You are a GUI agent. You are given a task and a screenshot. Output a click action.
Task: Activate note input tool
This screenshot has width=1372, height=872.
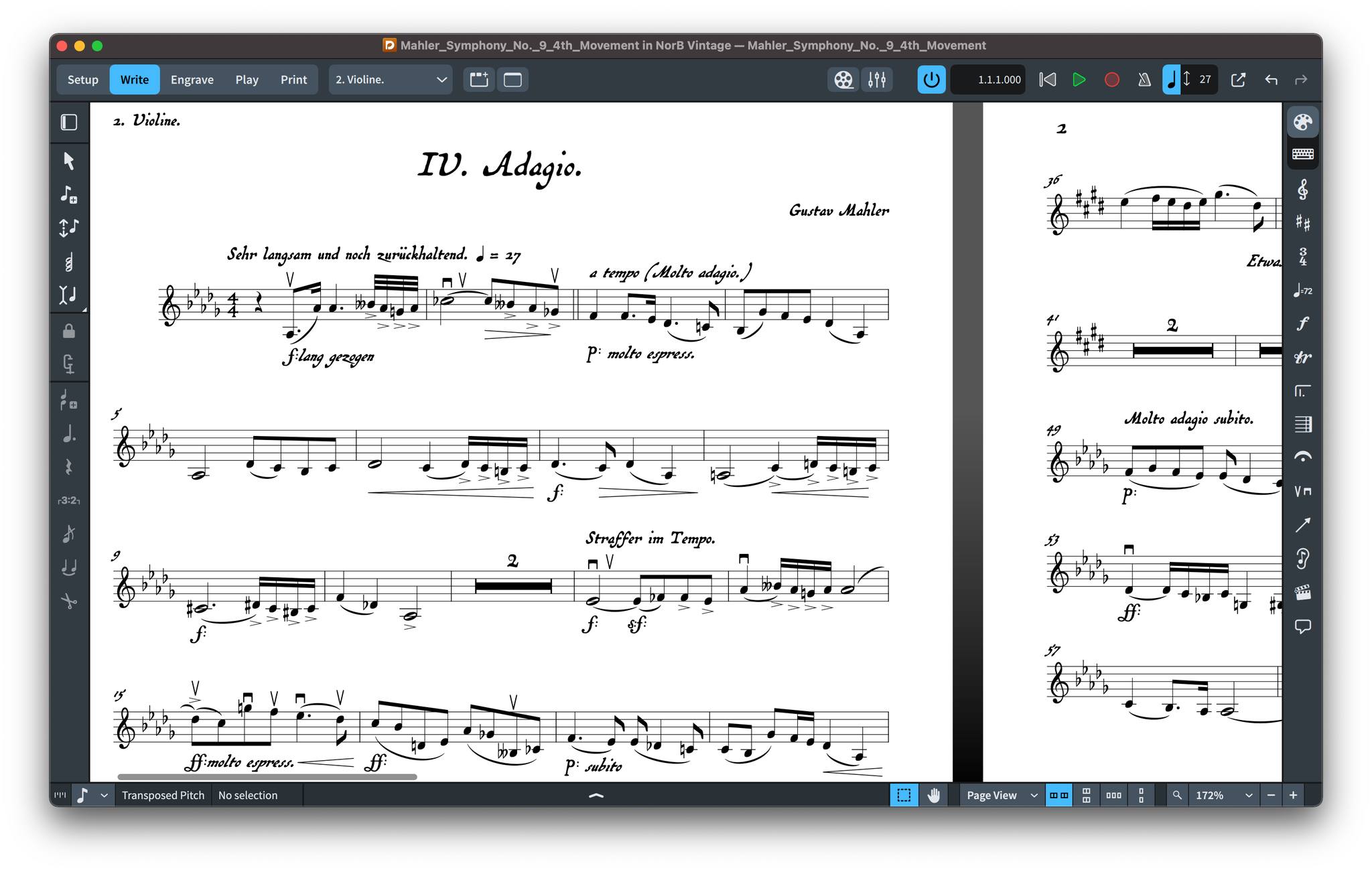pos(69,194)
